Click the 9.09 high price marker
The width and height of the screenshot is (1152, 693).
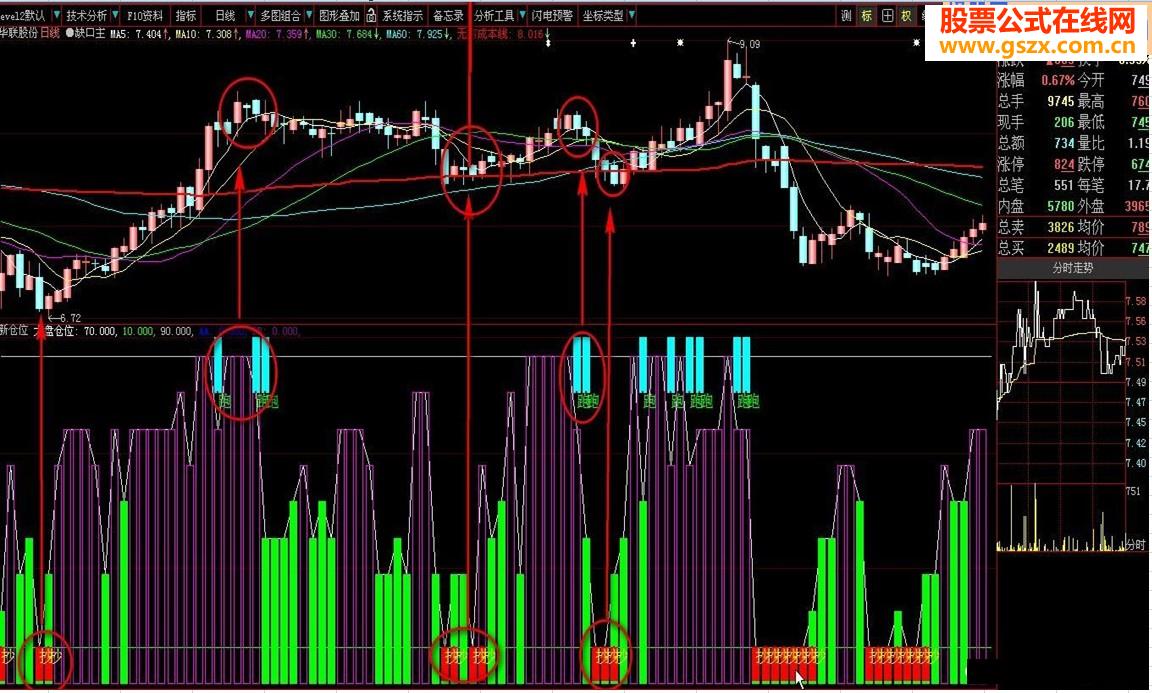click(749, 44)
